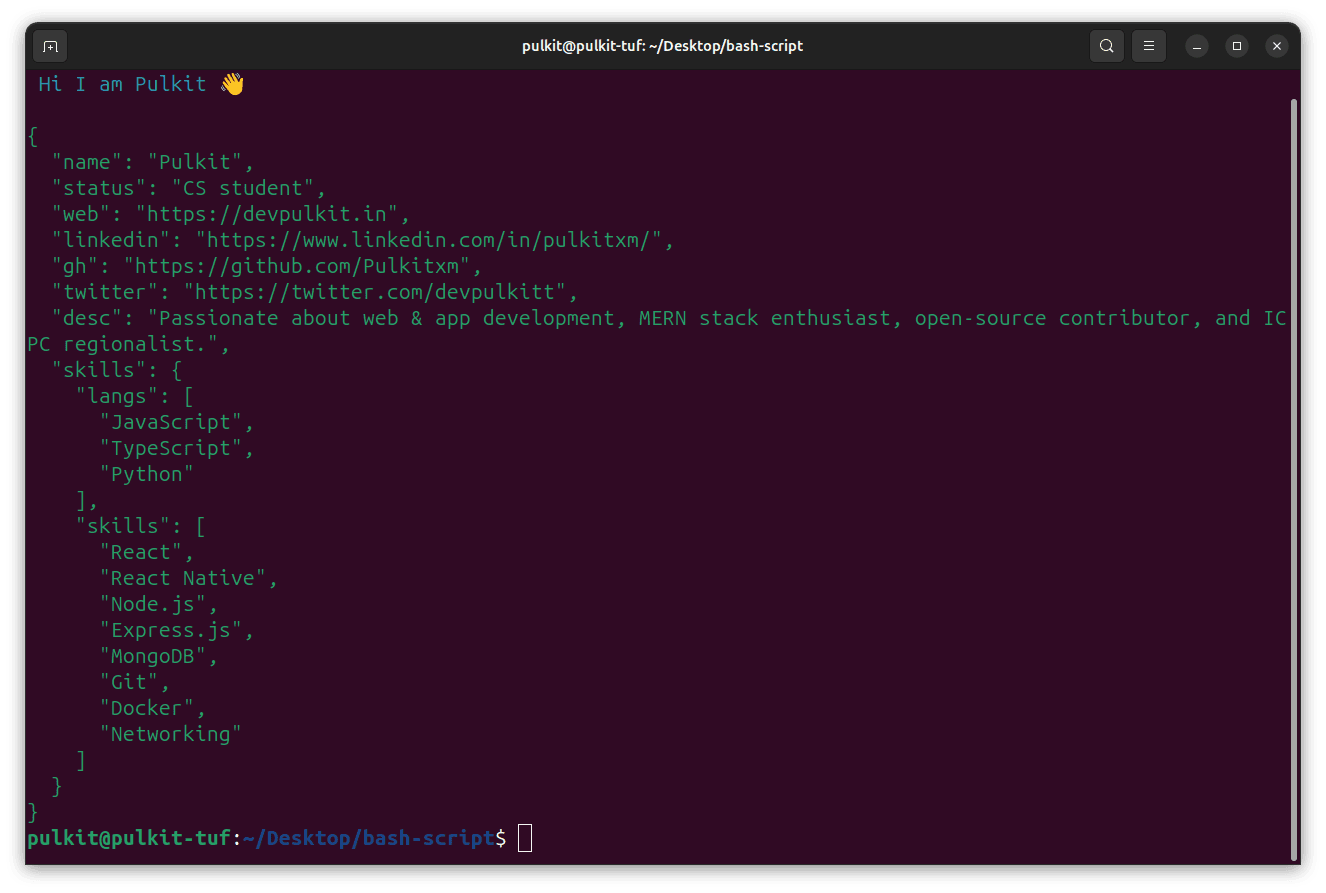This screenshot has width=1326, height=893.
Task: Click "MongoDB" in the skills array
Action: coord(157,655)
